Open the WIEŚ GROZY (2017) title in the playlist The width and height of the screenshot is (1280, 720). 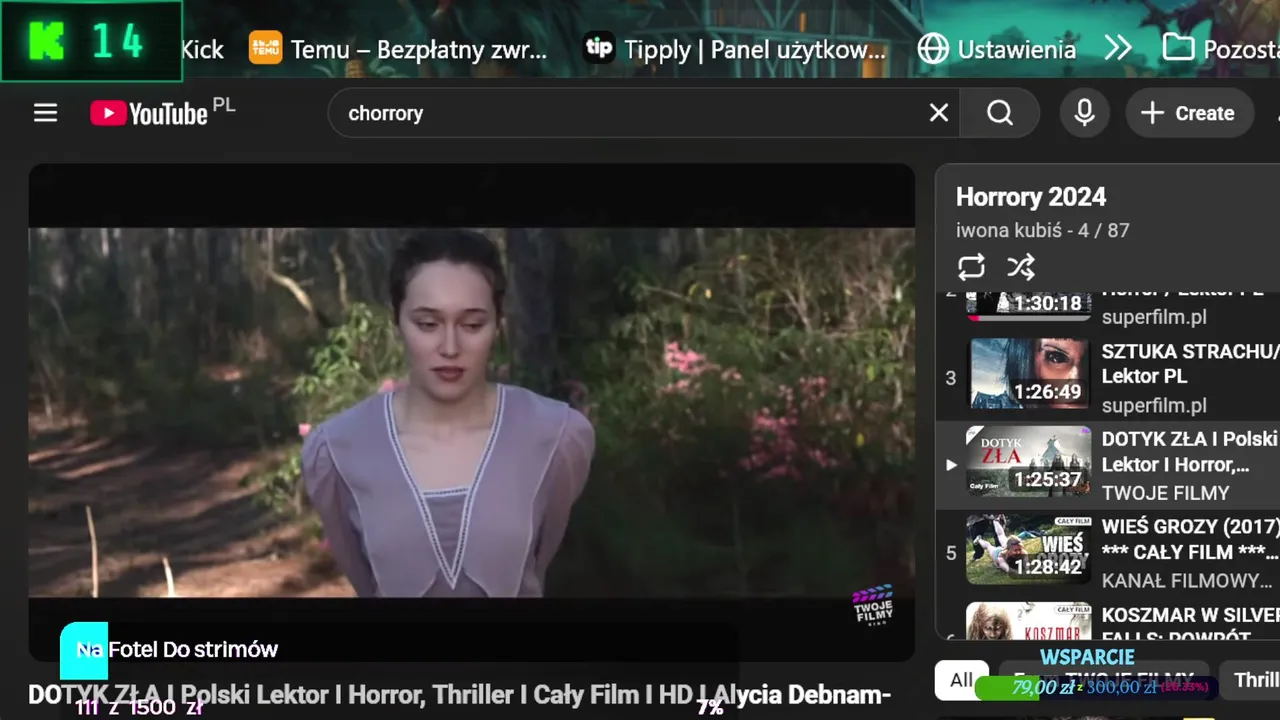pyautogui.click(x=1190, y=539)
